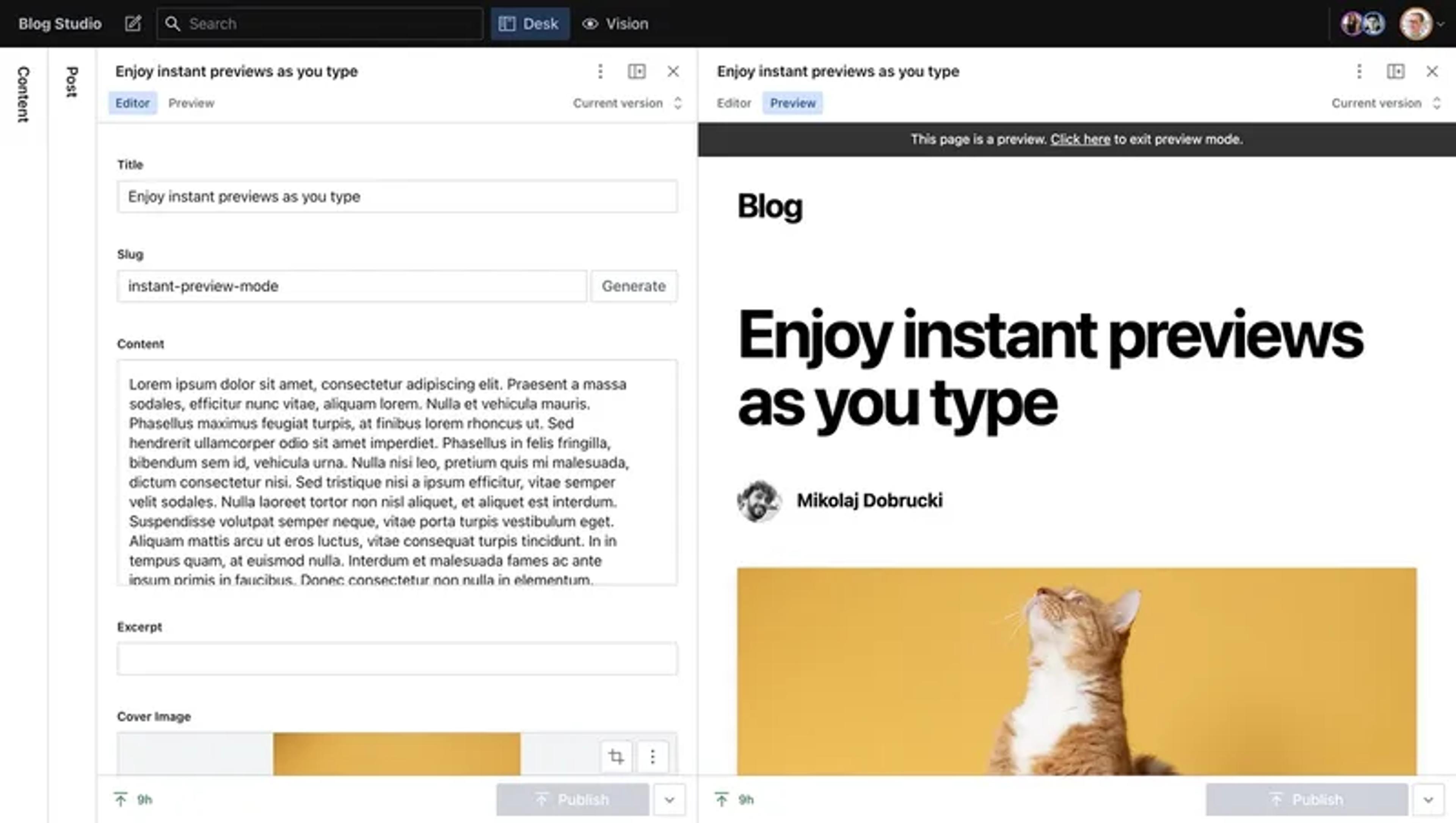Viewport: 1456px width, 823px height.
Task: Switch to Editor tab in right pane
Action: tap(734, 103)
